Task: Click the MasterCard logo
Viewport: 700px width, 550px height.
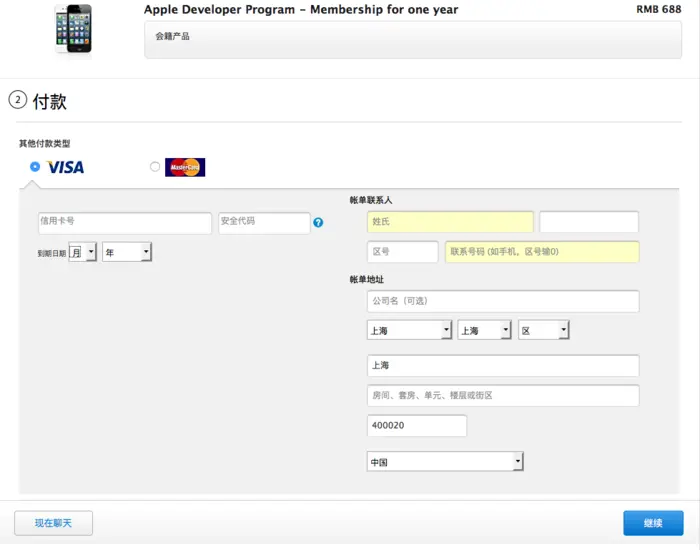Action: (185, 167)
